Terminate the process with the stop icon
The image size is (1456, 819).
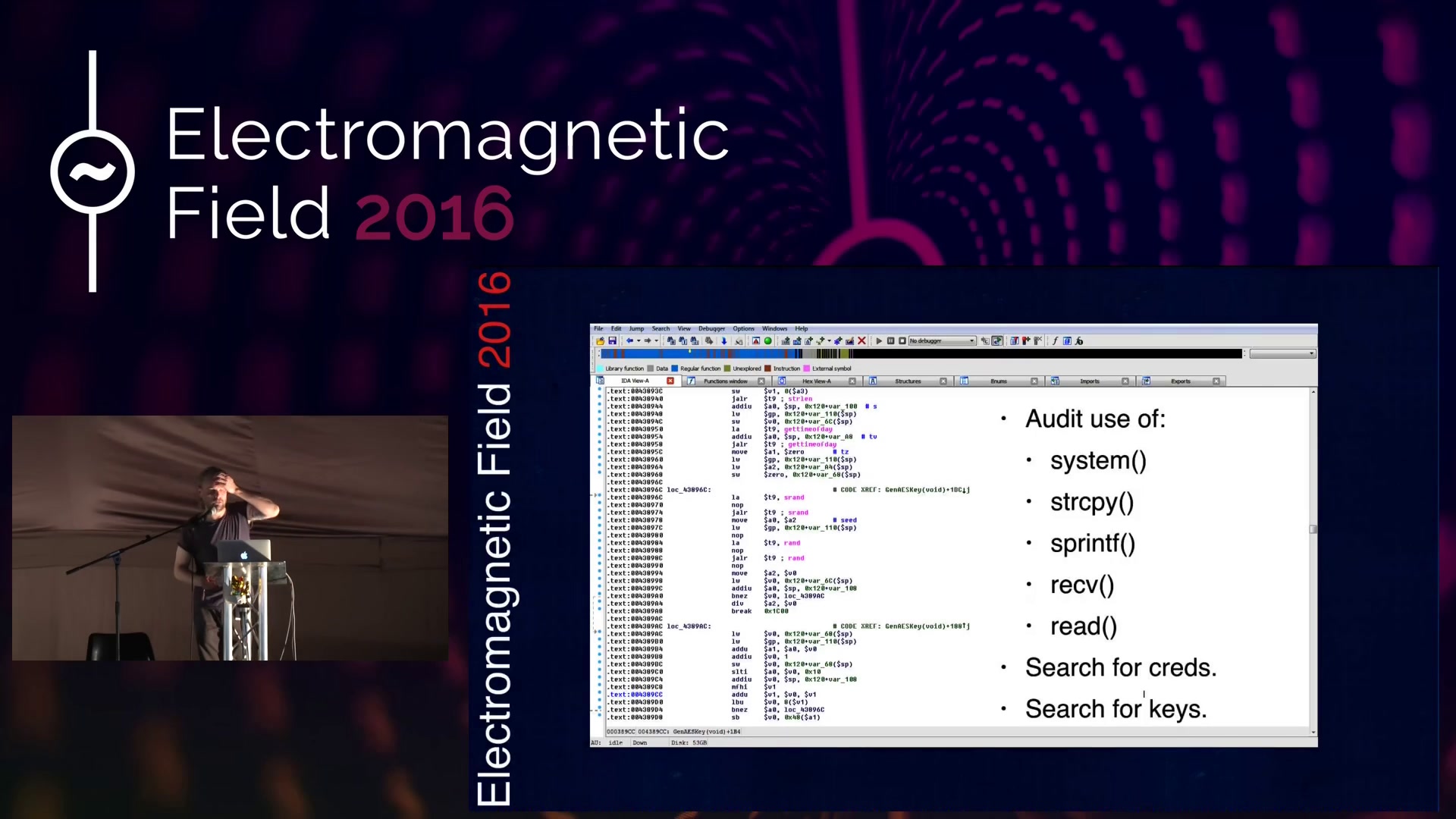(902, 341)
